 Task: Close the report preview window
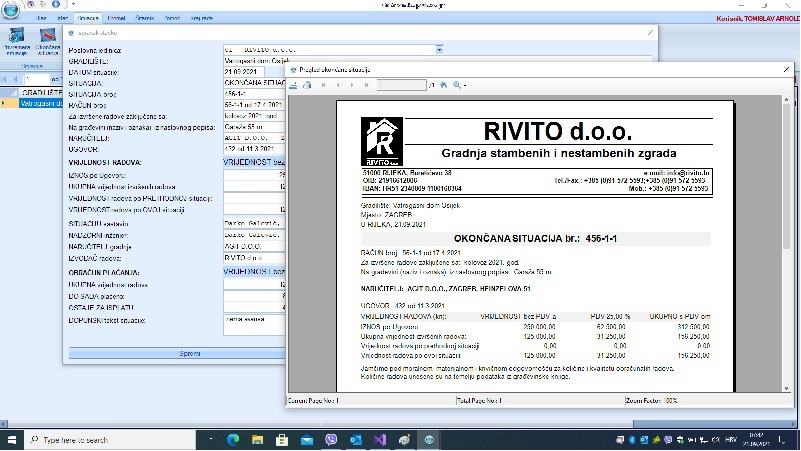(x=786, y=69)
